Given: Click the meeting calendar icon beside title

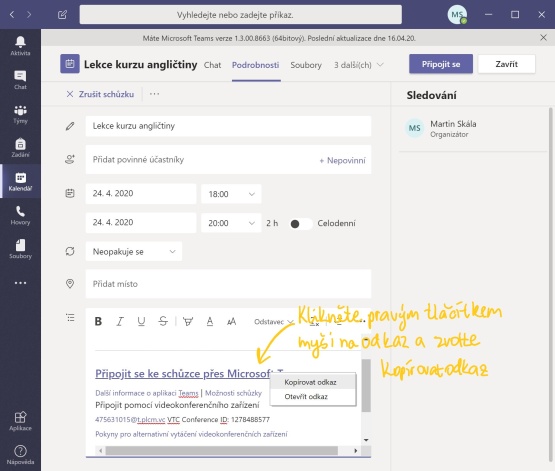Looking at the screenshot, I should coord(70,64).
